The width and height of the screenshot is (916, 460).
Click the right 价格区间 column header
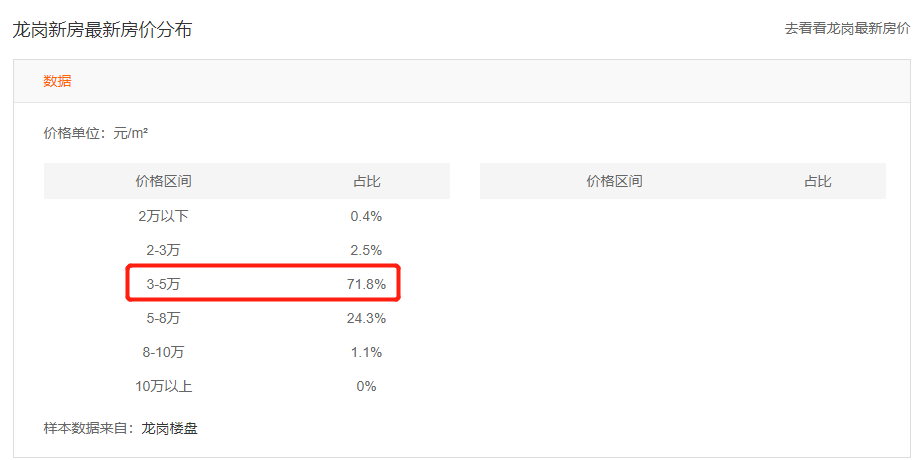click(x=614, y=181)
